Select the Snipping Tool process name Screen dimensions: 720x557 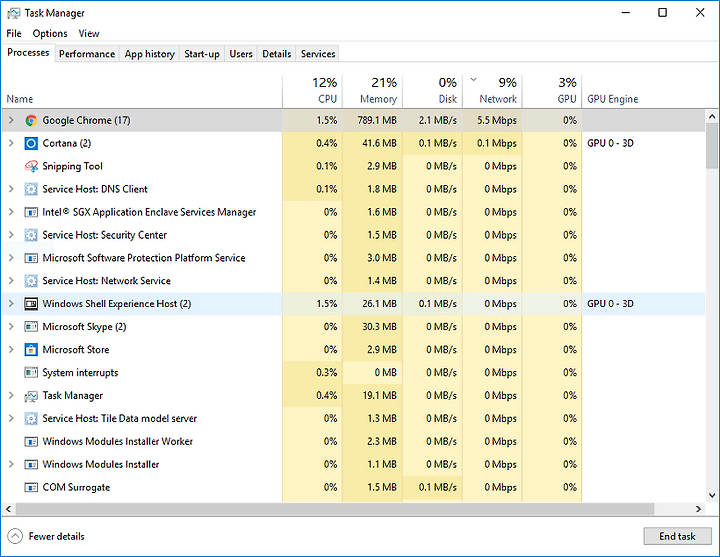click(73, 166)
